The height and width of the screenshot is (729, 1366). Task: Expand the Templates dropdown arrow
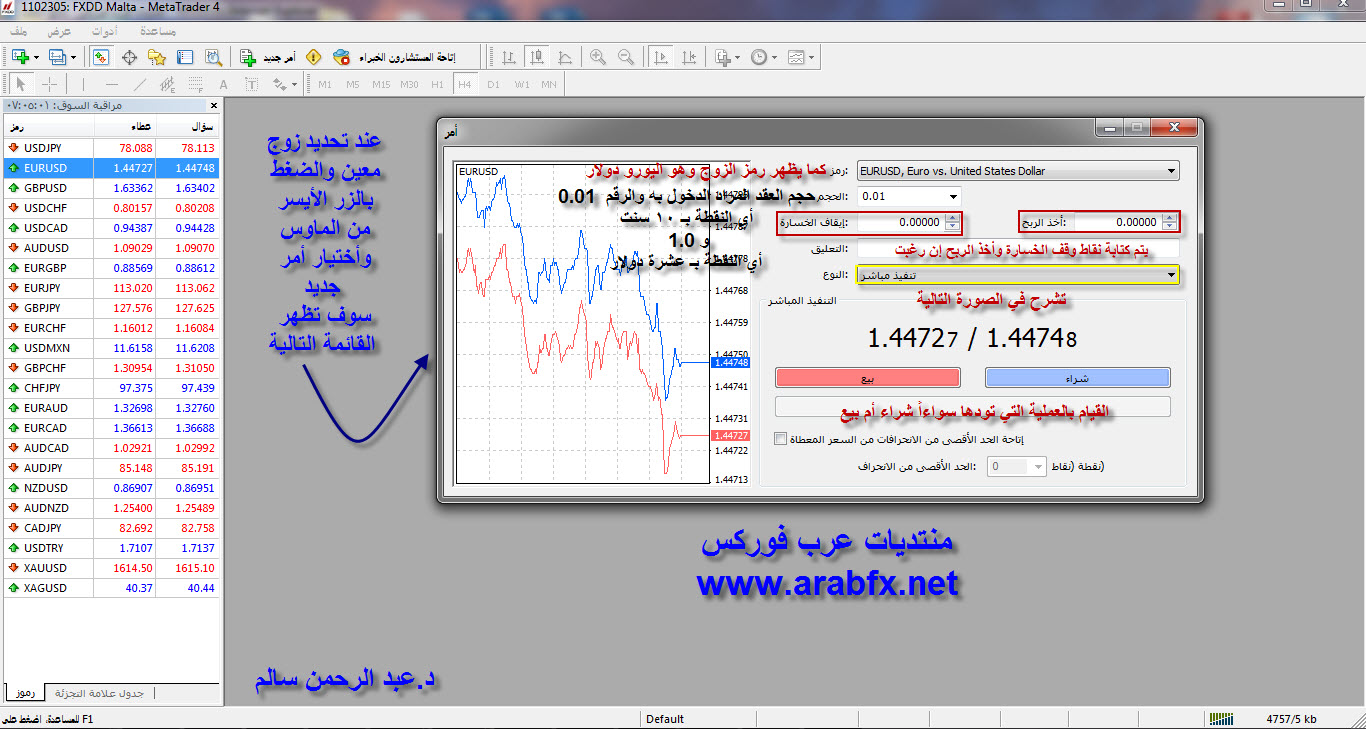(x=811, y=57)
